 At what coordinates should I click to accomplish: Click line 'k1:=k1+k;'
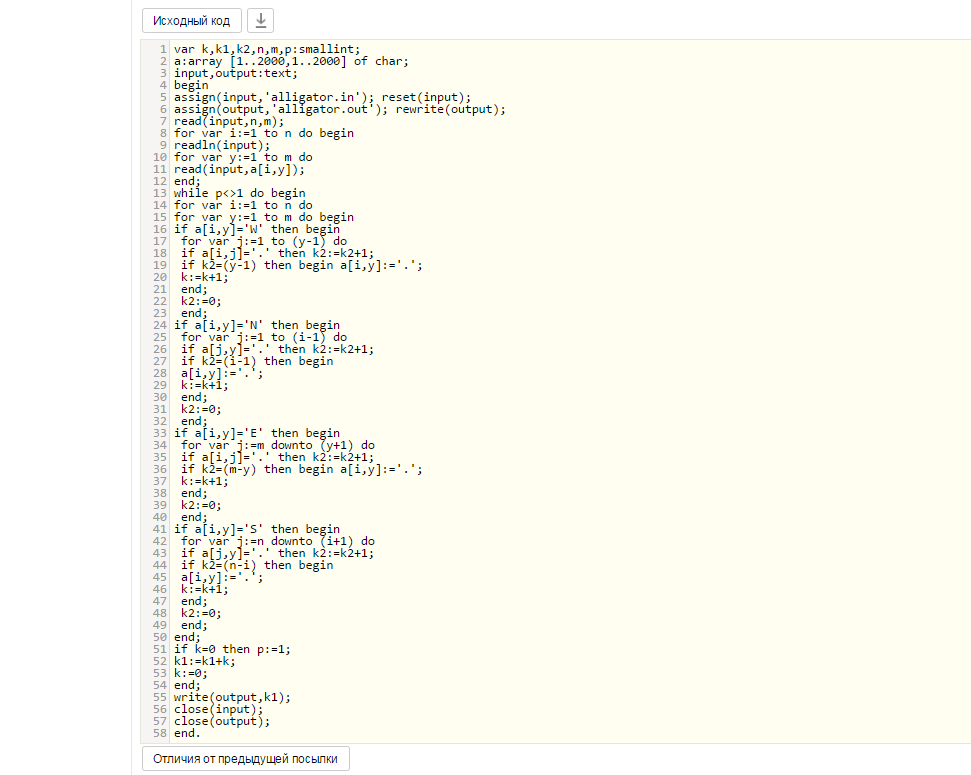[x=204, y=661]
